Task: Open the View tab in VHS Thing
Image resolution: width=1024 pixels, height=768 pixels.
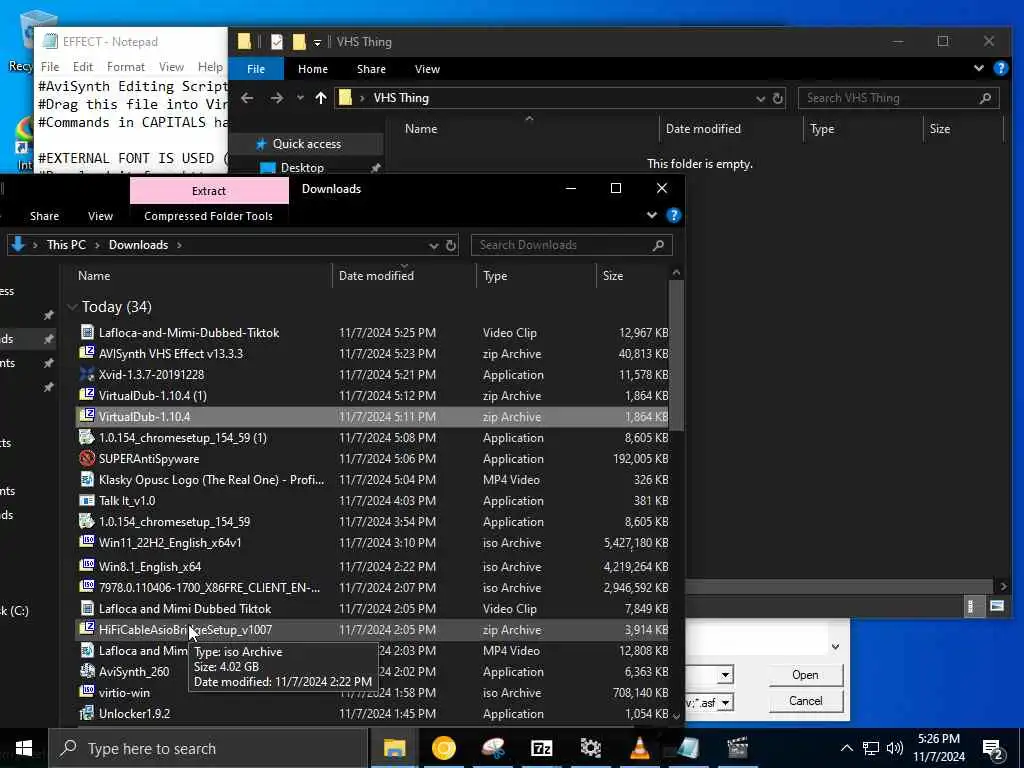Action: (x=427, y=69)
